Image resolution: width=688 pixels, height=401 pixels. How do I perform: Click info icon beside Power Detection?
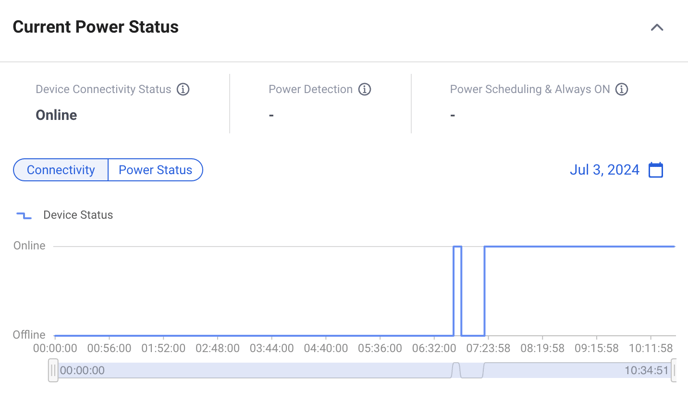click(x=365, y=89)
